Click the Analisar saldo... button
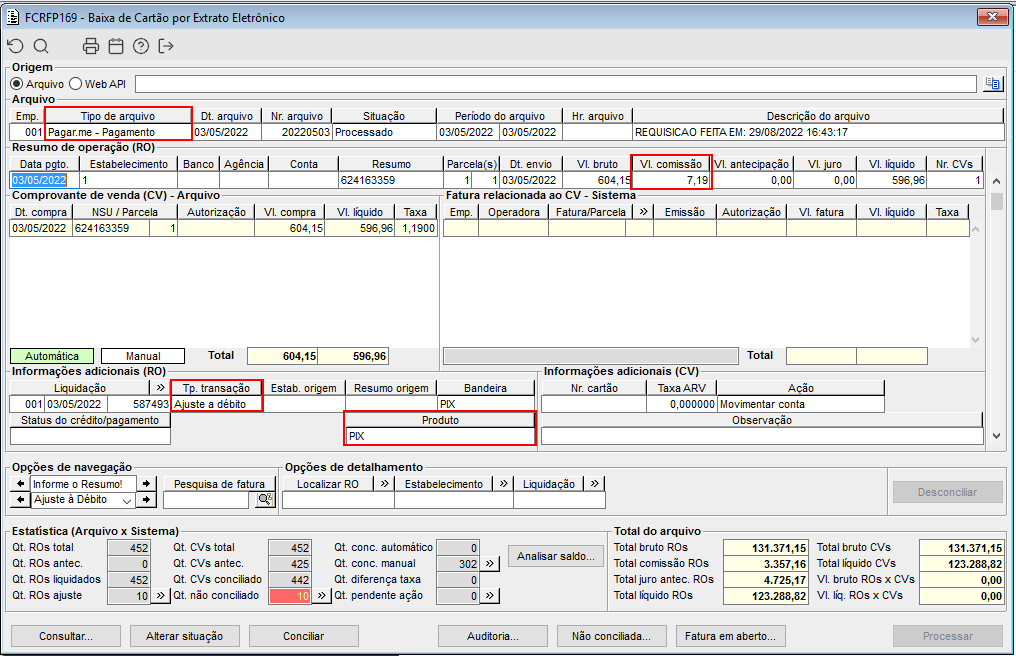Screen dimensions: 1016x656 pos(556,556)
